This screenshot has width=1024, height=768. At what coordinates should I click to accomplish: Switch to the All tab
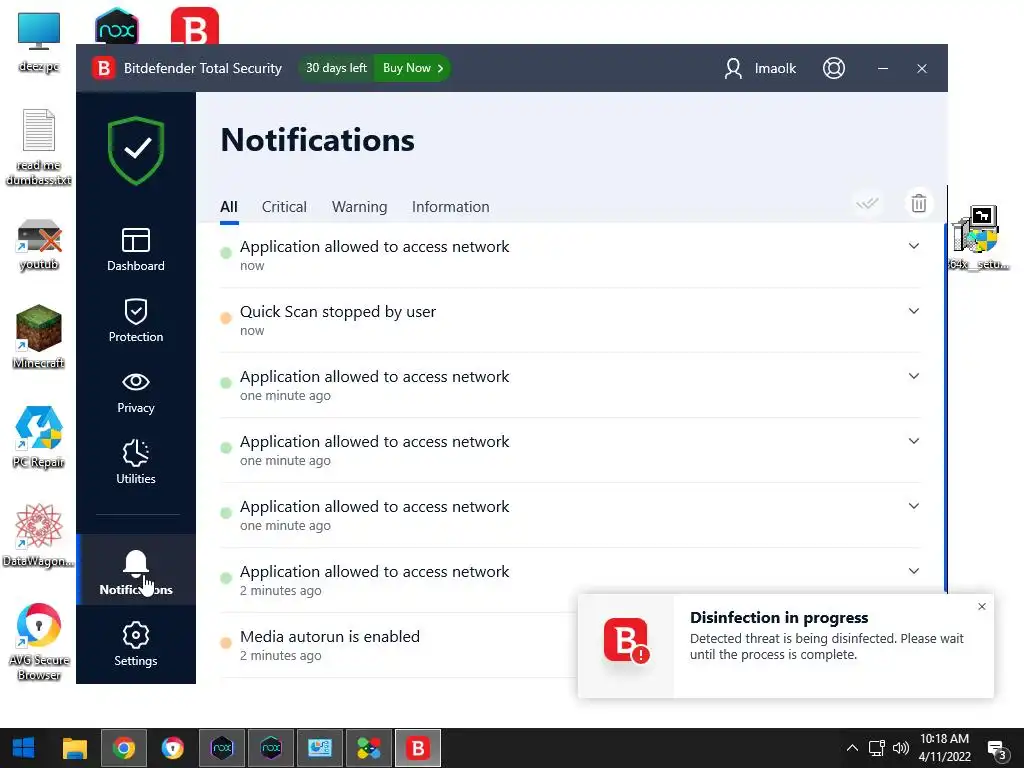229,207
